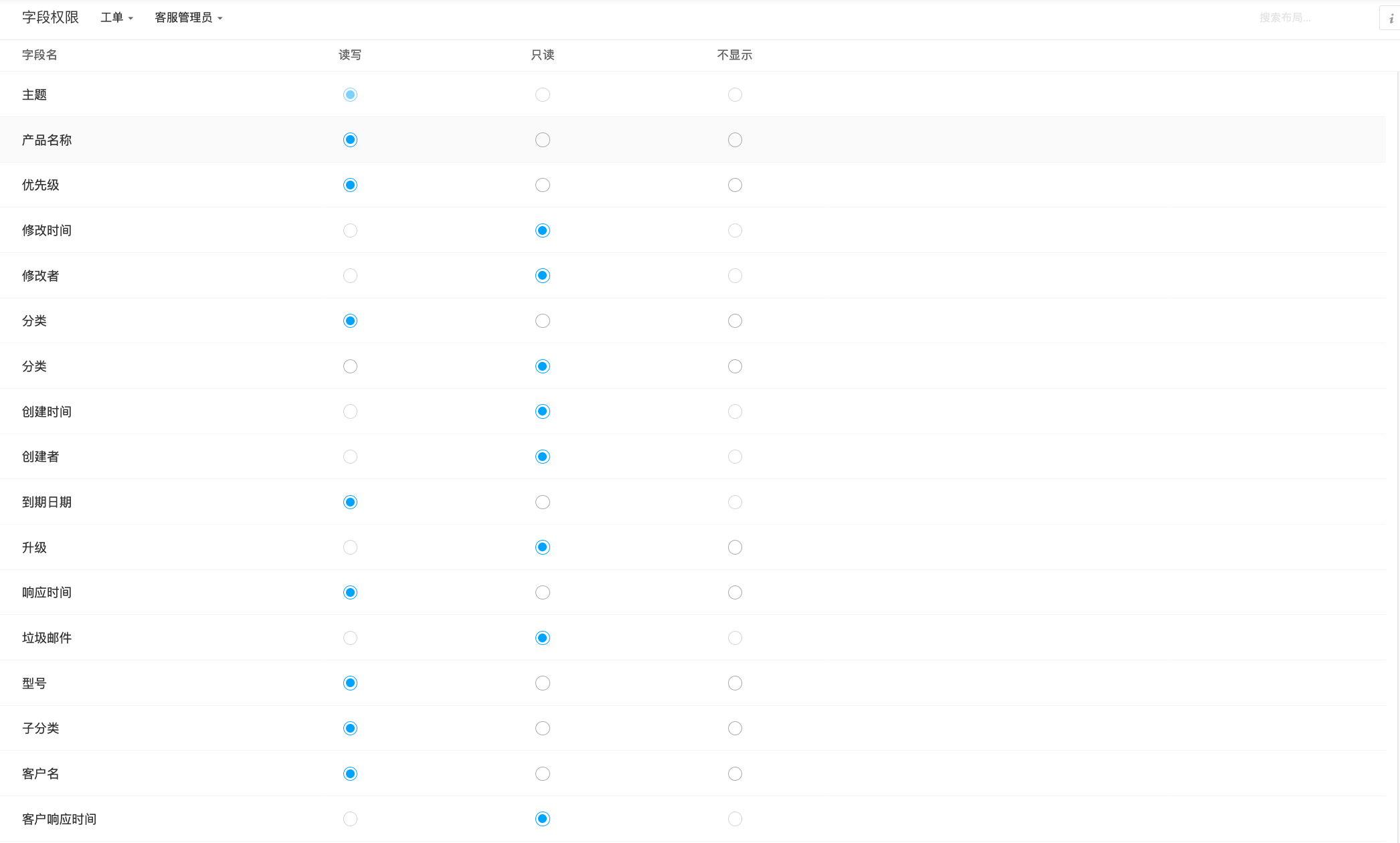Image resolution: width=1400 pixels, height=843 pixels.
Task: Set first 分类 row to 只读
Action: (x=543, y=321)
